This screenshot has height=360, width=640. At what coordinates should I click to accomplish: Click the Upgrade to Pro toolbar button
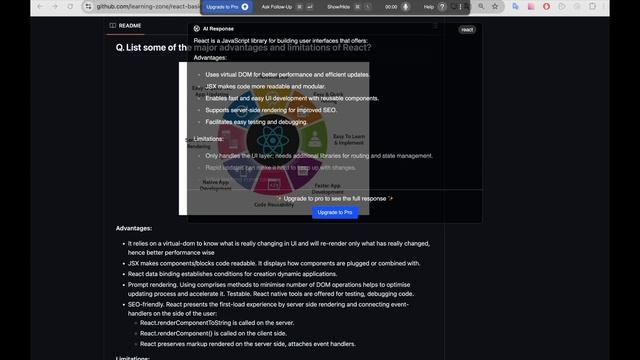(227, 7)
